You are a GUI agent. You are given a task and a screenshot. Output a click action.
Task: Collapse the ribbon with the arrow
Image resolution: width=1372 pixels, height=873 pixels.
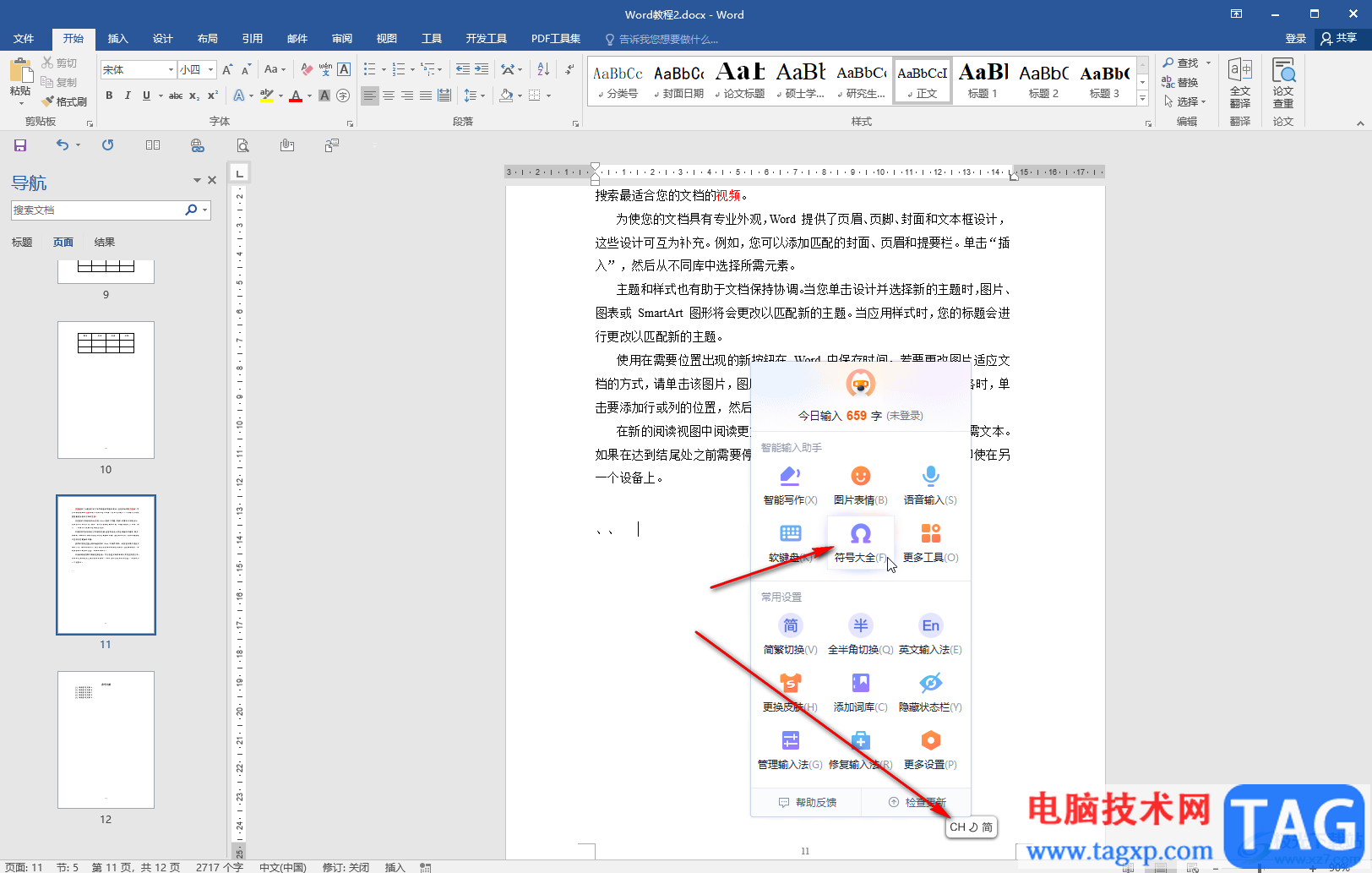coord(1360,123)
